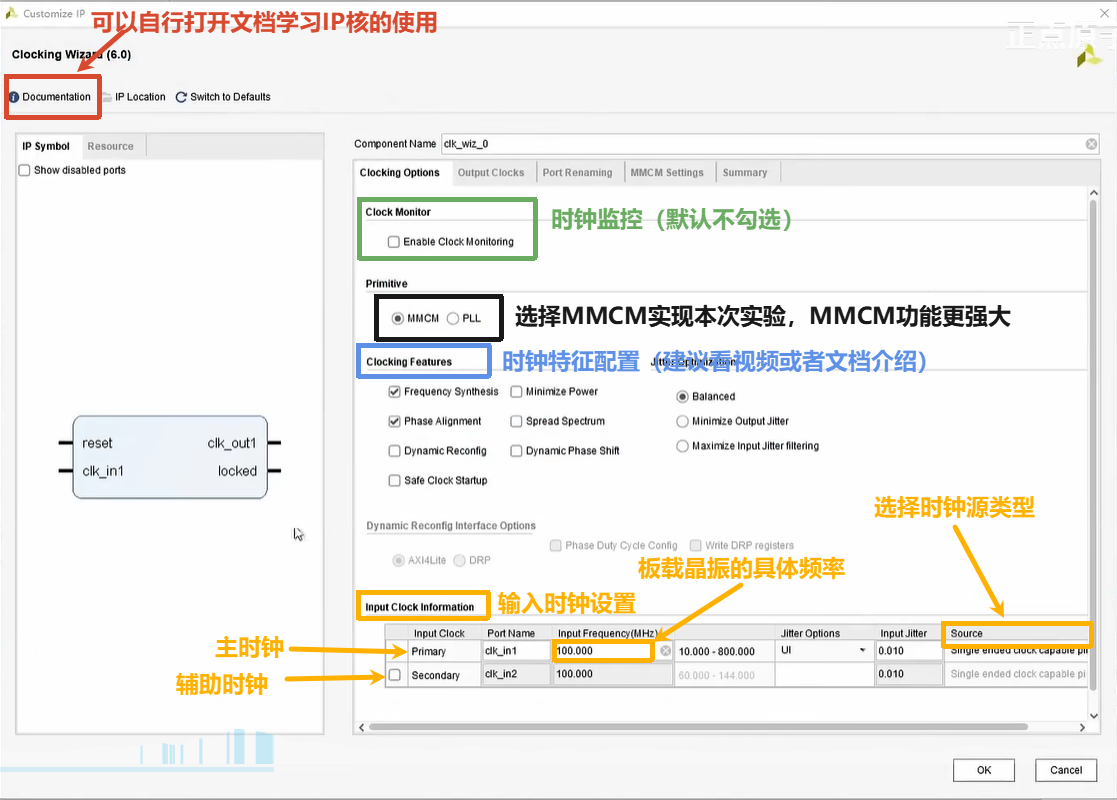The image size is (1117, 800).
Task: Switch to the IP Symbol tab
Action: coord(46,146)
